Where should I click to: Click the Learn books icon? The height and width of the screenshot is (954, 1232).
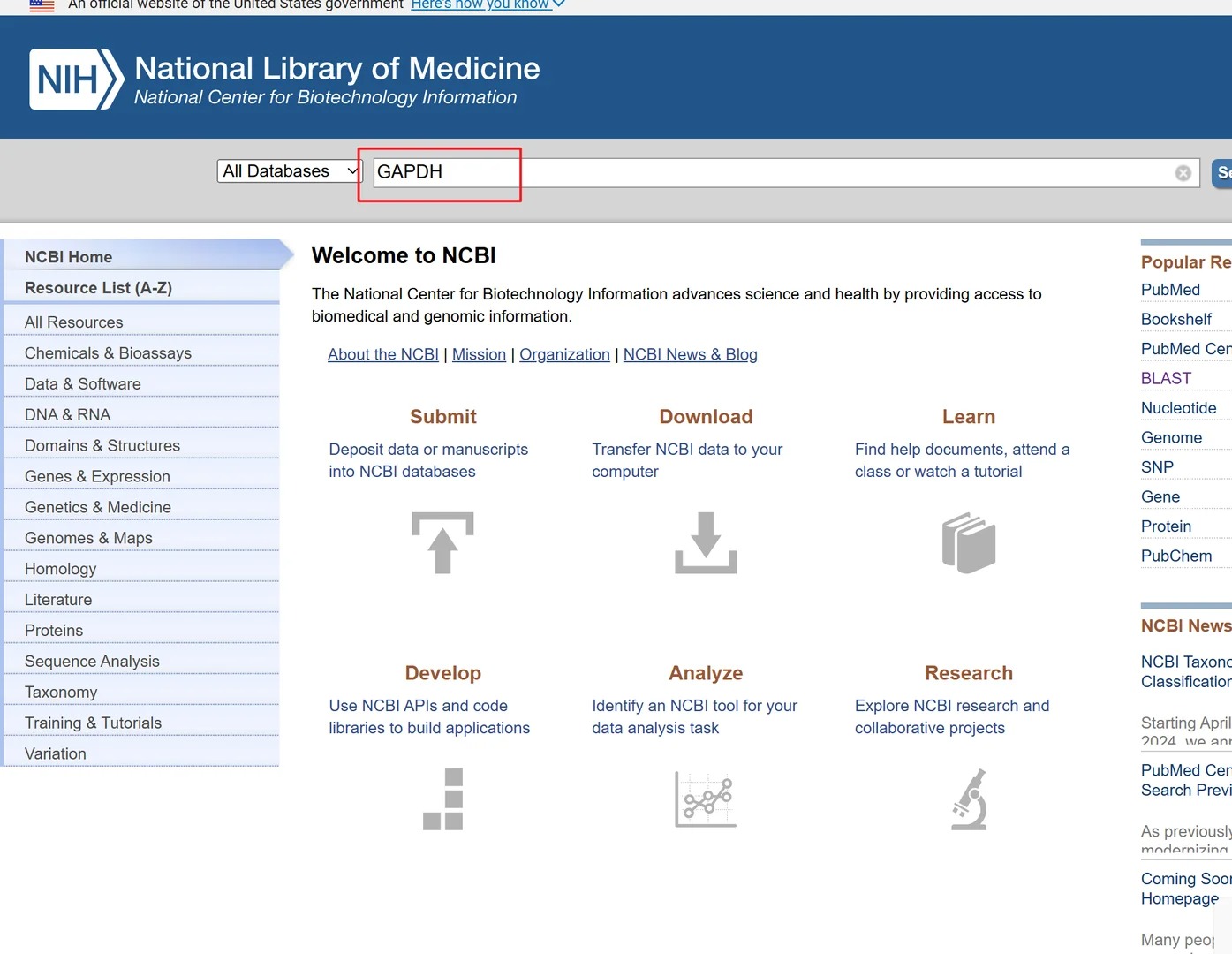click(x=969, y=542)
